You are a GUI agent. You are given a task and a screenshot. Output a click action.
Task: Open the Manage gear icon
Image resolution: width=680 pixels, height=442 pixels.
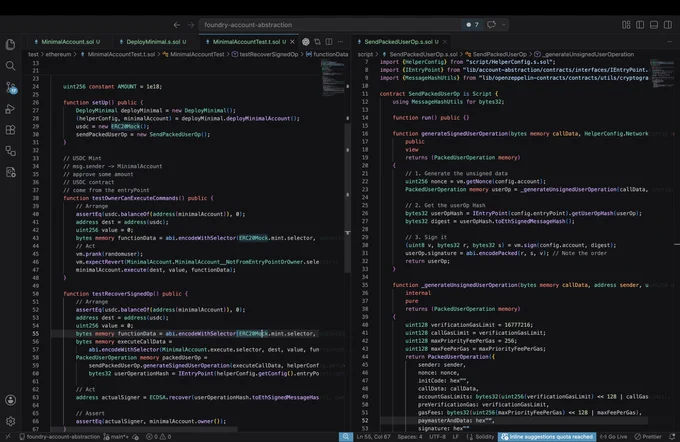(10, 421)
